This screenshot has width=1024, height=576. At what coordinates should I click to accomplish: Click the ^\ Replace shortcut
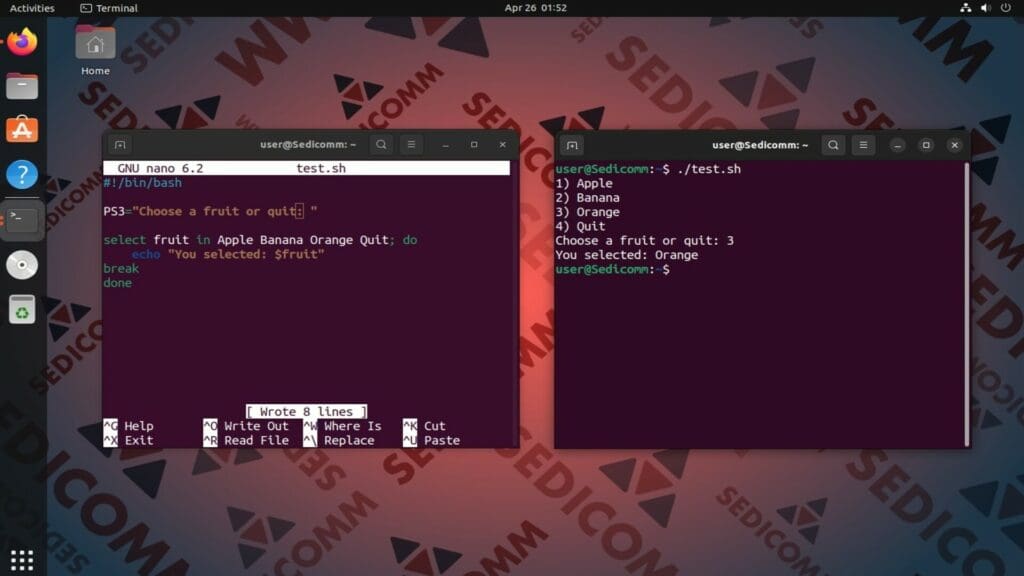coord(340,440)
